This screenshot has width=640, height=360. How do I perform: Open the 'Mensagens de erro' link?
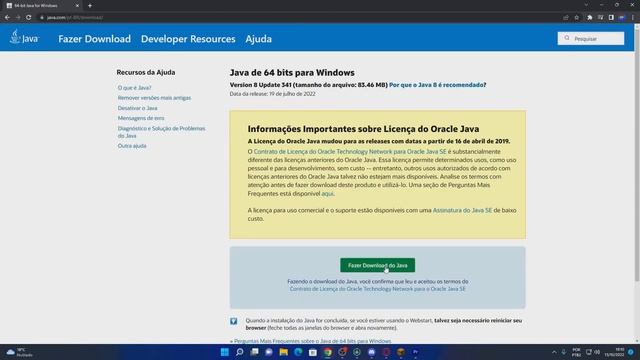[x=141, y=118]
